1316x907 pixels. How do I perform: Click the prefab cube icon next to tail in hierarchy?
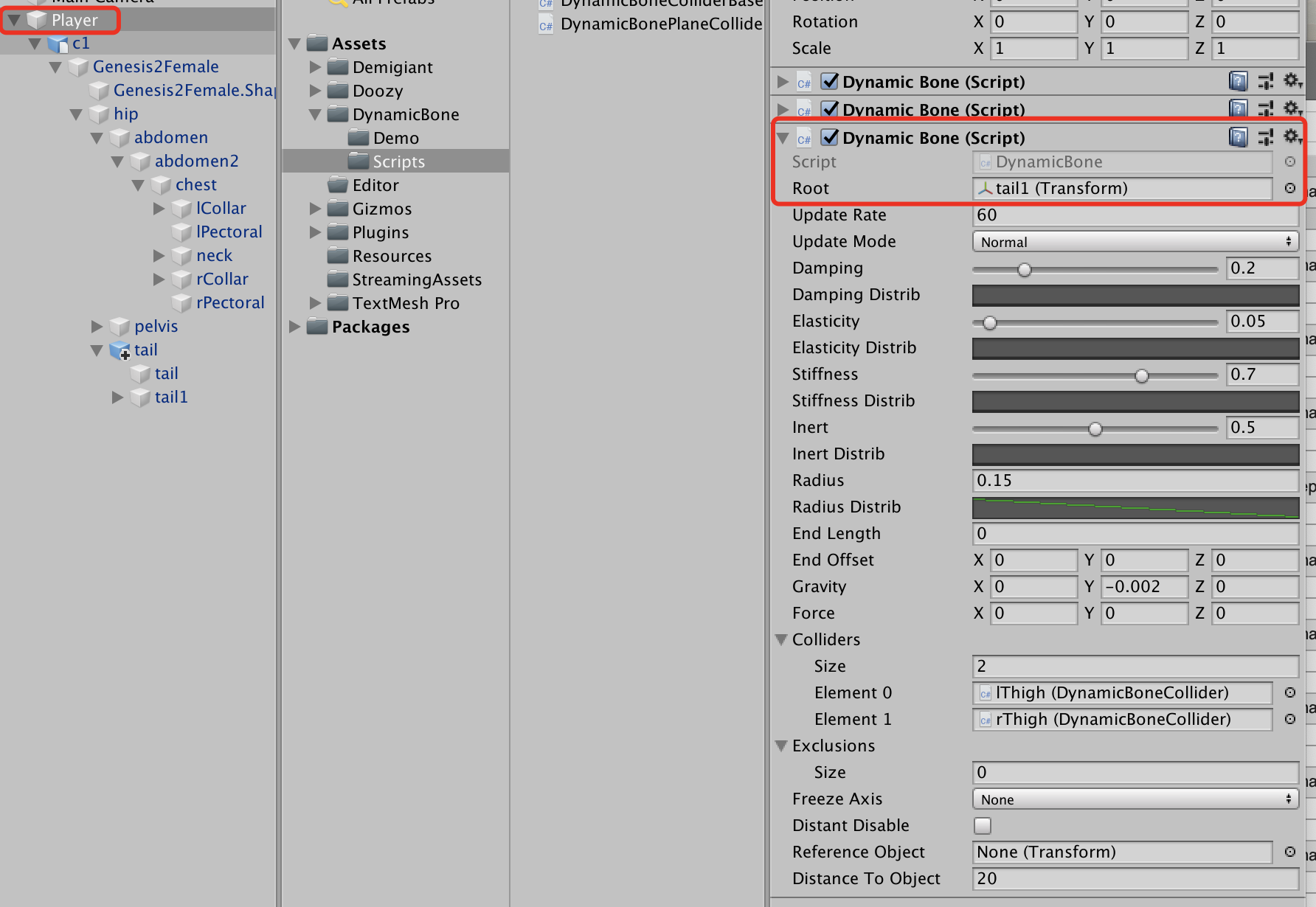[x=121, y=350]
